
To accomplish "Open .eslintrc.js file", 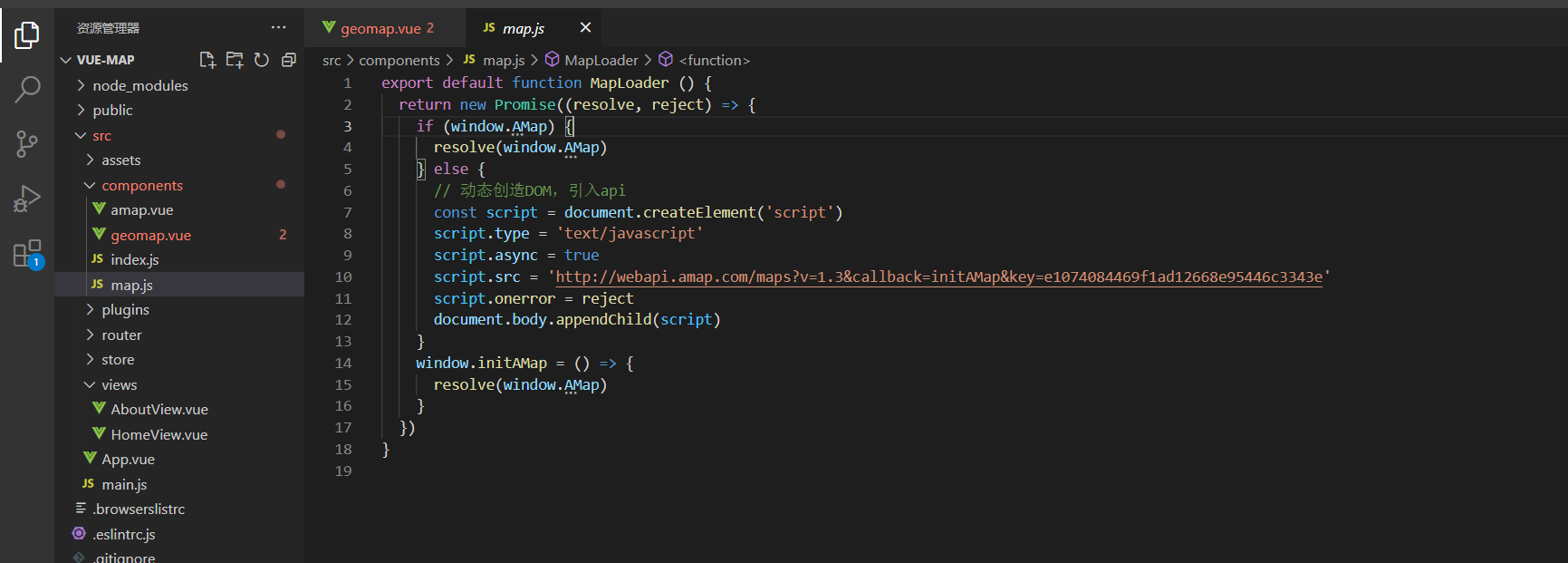I will click(x=179, y=534).
